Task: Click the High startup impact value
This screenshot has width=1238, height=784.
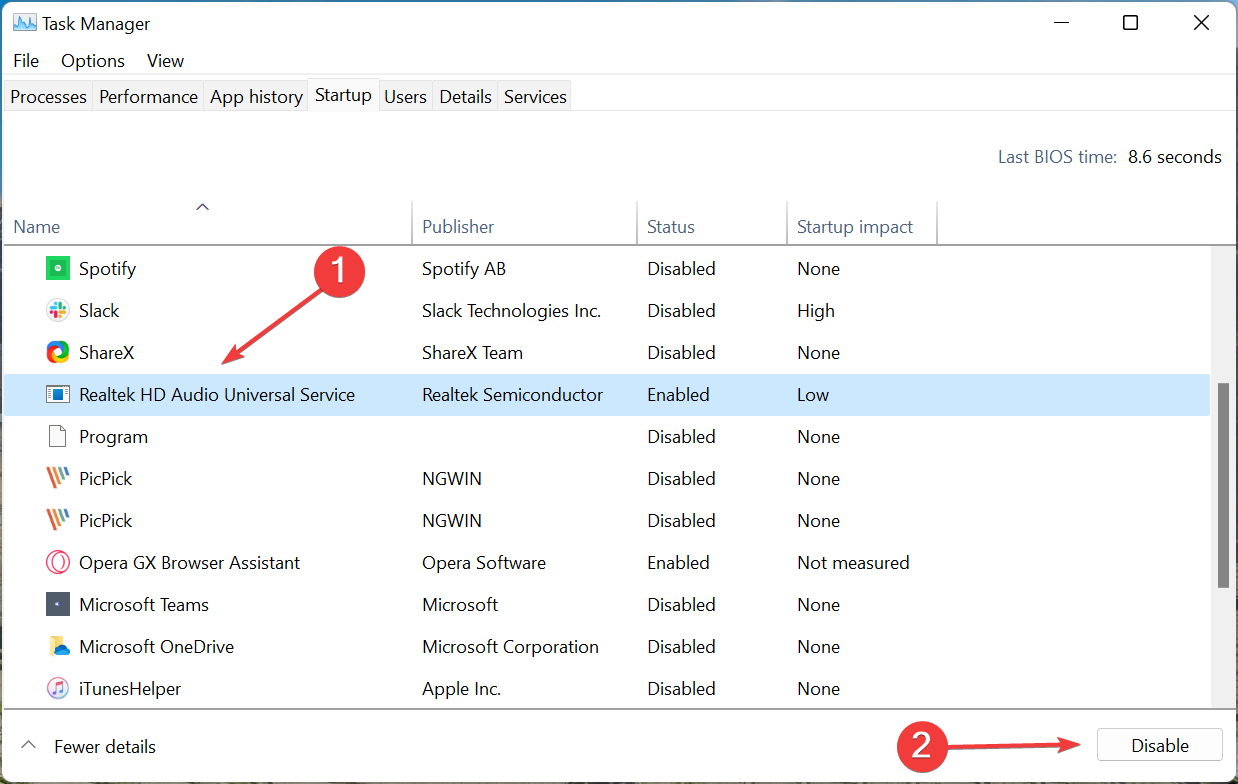Action: pos(816,311)
